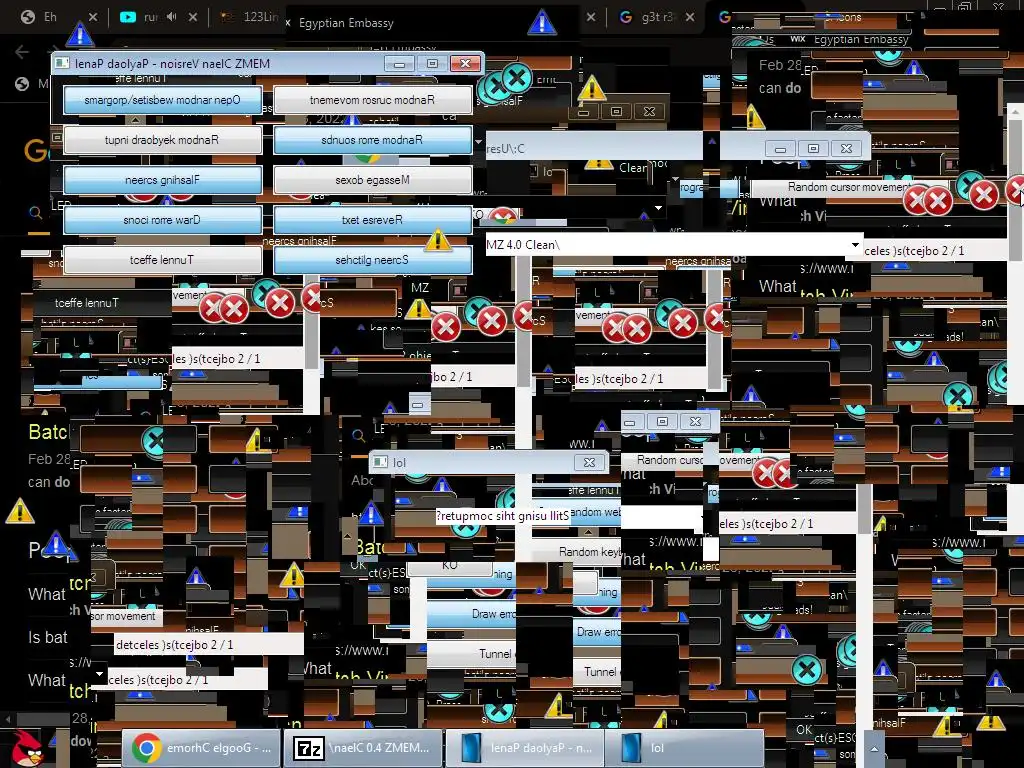Viewport: 1024px width, 768px height.
Task: Click the left scroll arrow at bottom left
Action: tap(8, 719)
